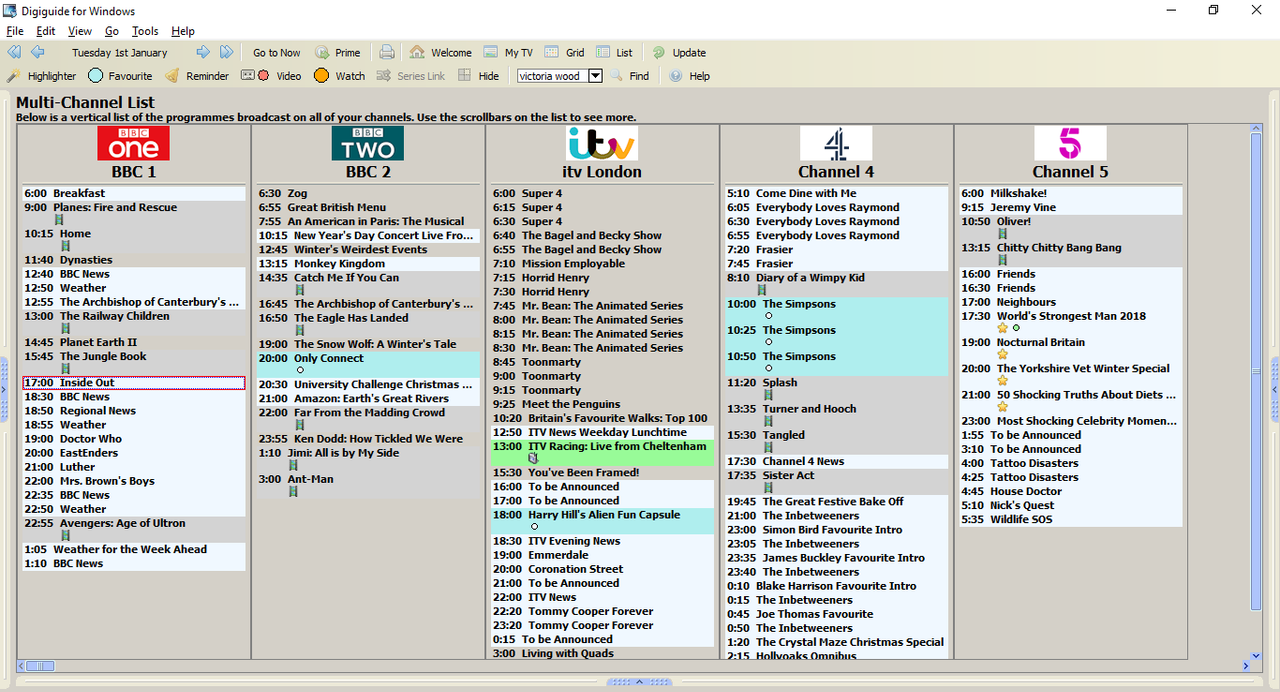Go to next day arrow
The height and width of the screenshot is (692, 1280).
[203, 52]
